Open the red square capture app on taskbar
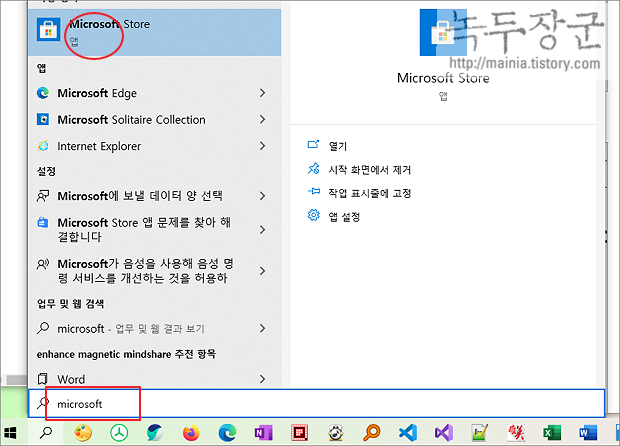Screen dimensions: 620x446 point(299,433)
